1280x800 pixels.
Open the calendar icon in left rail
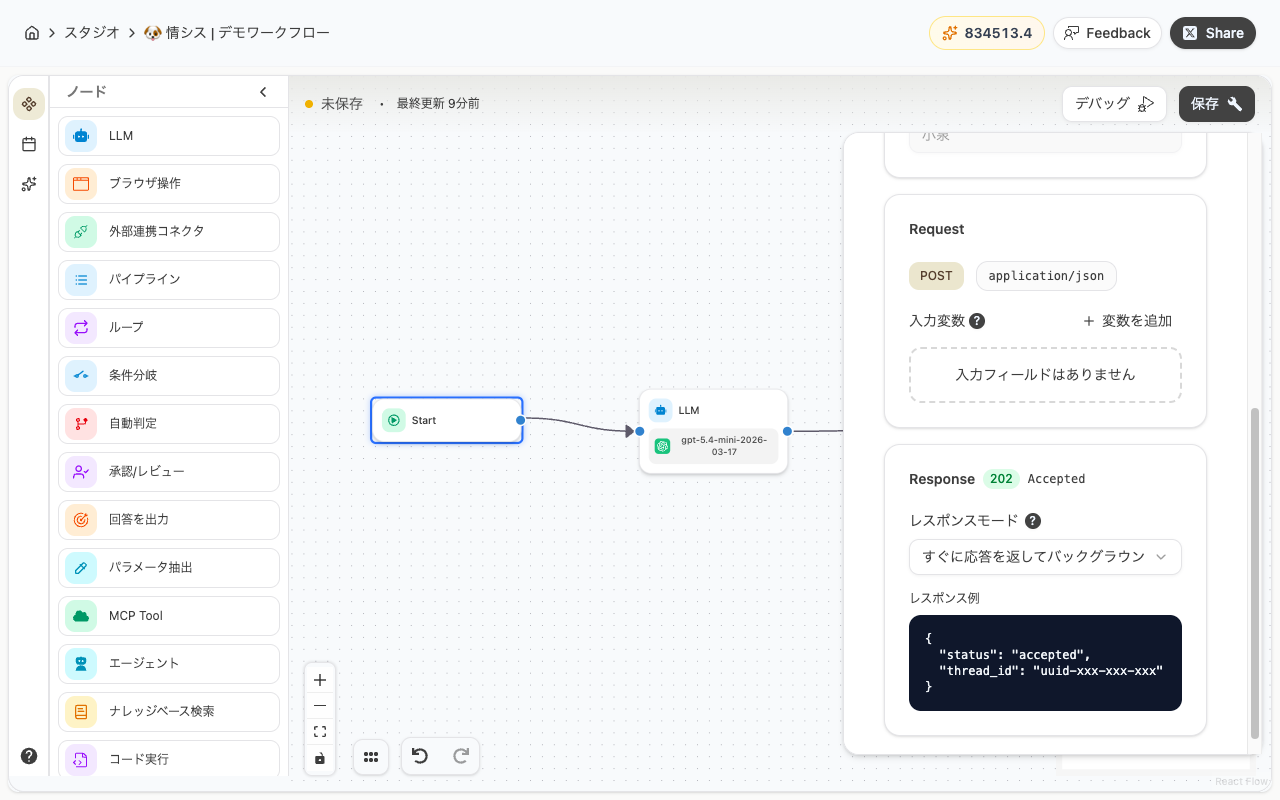tap(29, 144)
